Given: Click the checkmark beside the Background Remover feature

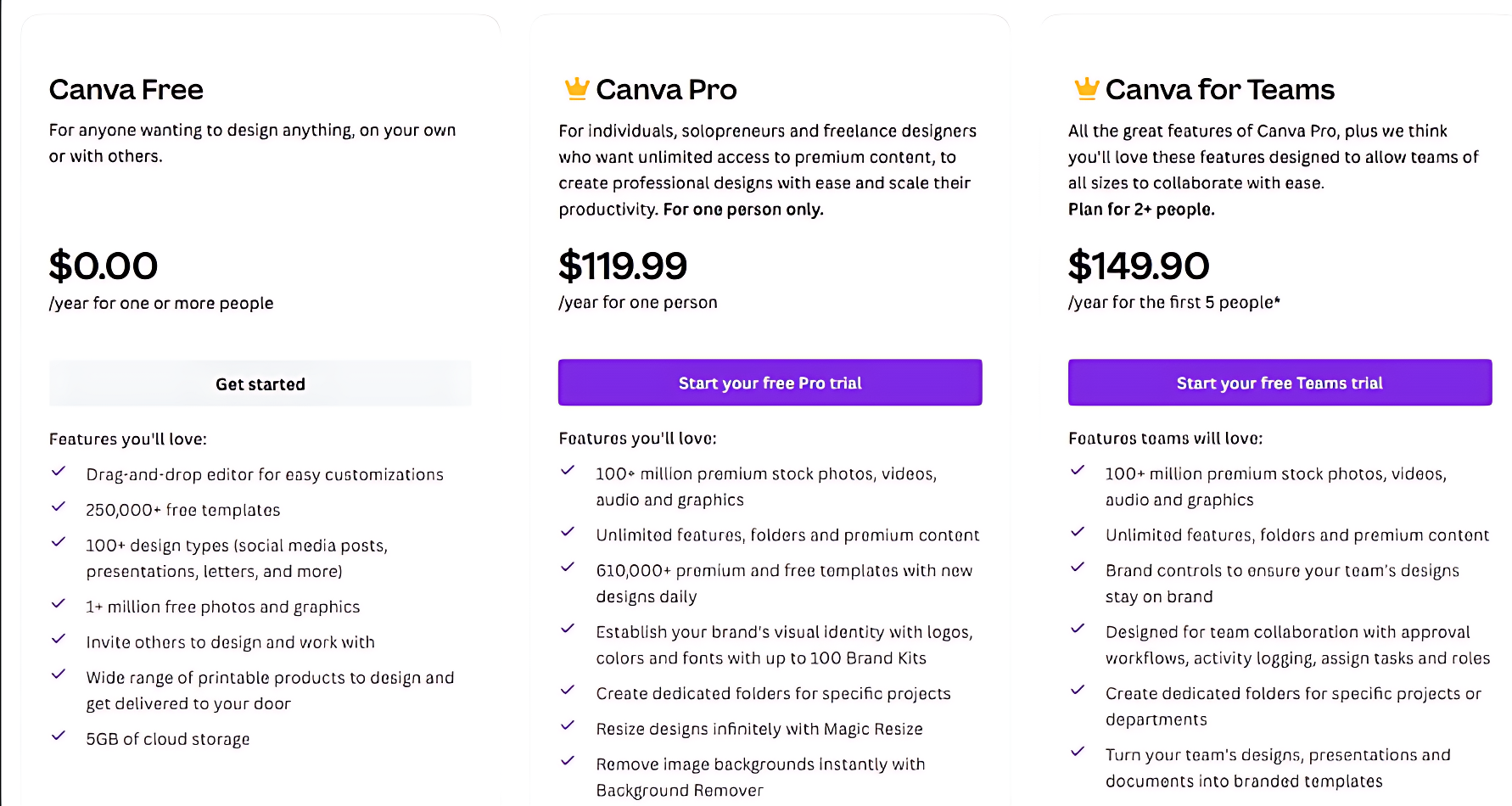Looking at the screenshot, I should coord(567,761).
